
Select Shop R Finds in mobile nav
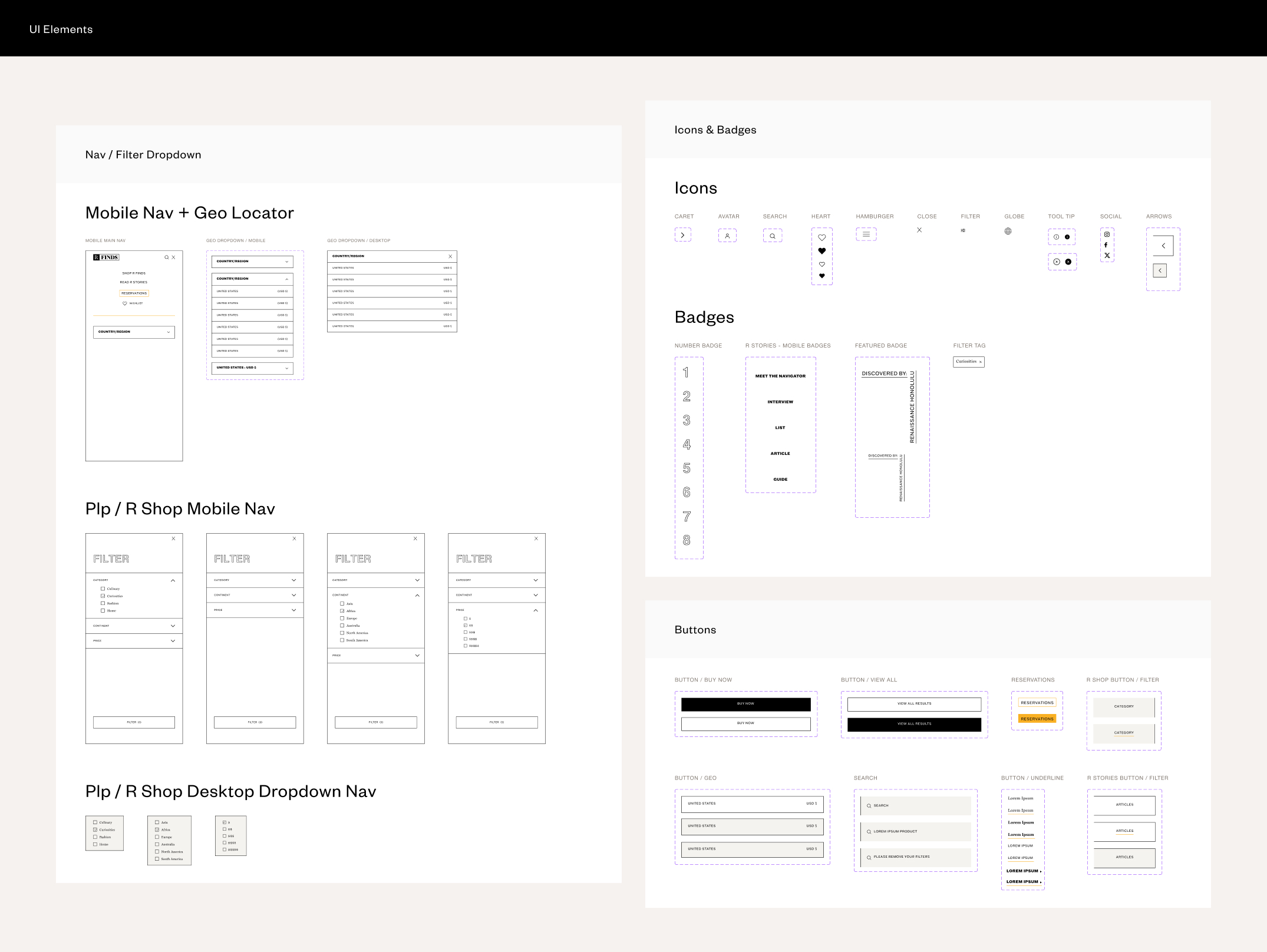pyautogui.click(x=134, y=273)
